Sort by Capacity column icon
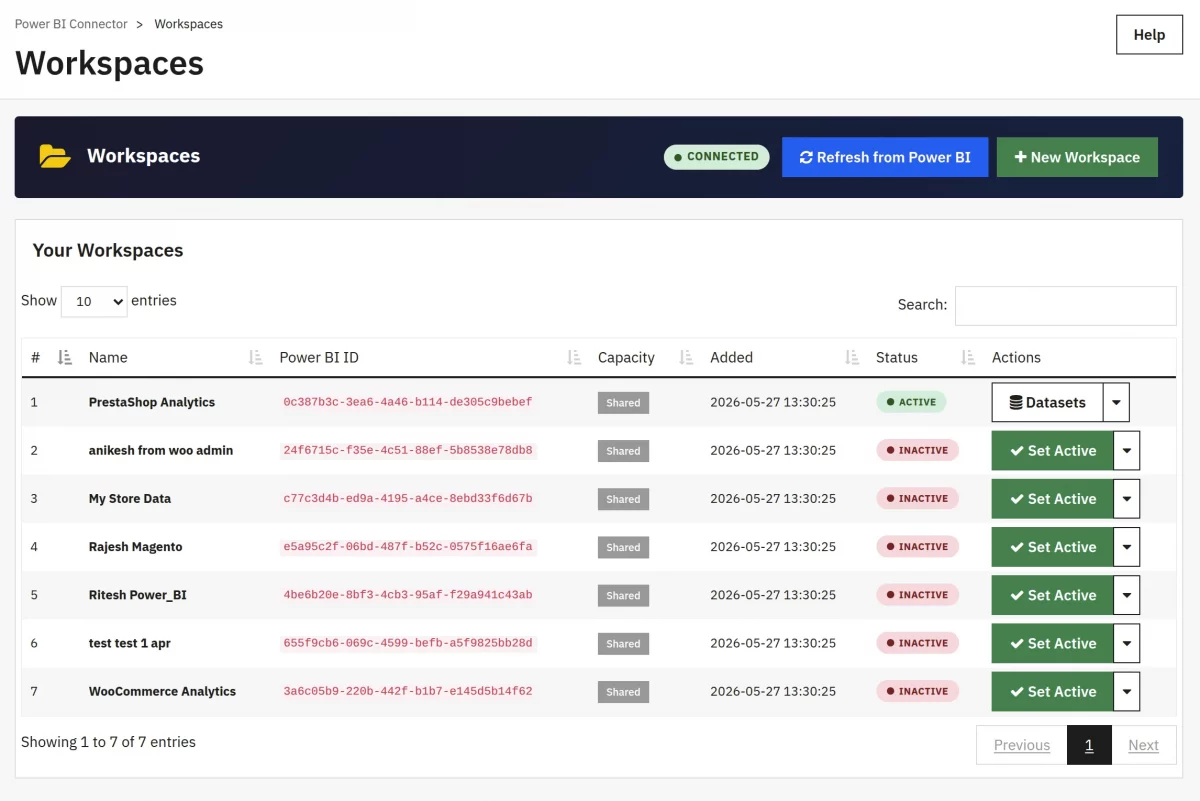 (x=686, y=357)
